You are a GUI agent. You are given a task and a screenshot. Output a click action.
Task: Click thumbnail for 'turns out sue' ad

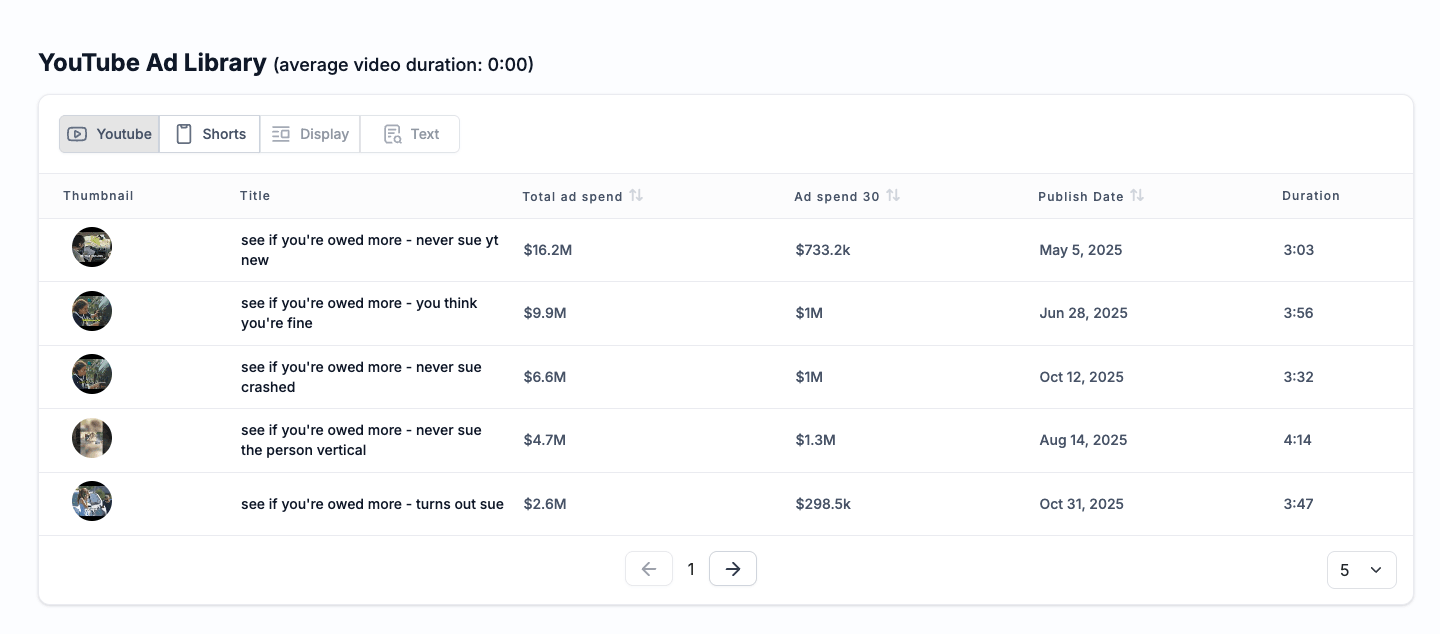92,501
